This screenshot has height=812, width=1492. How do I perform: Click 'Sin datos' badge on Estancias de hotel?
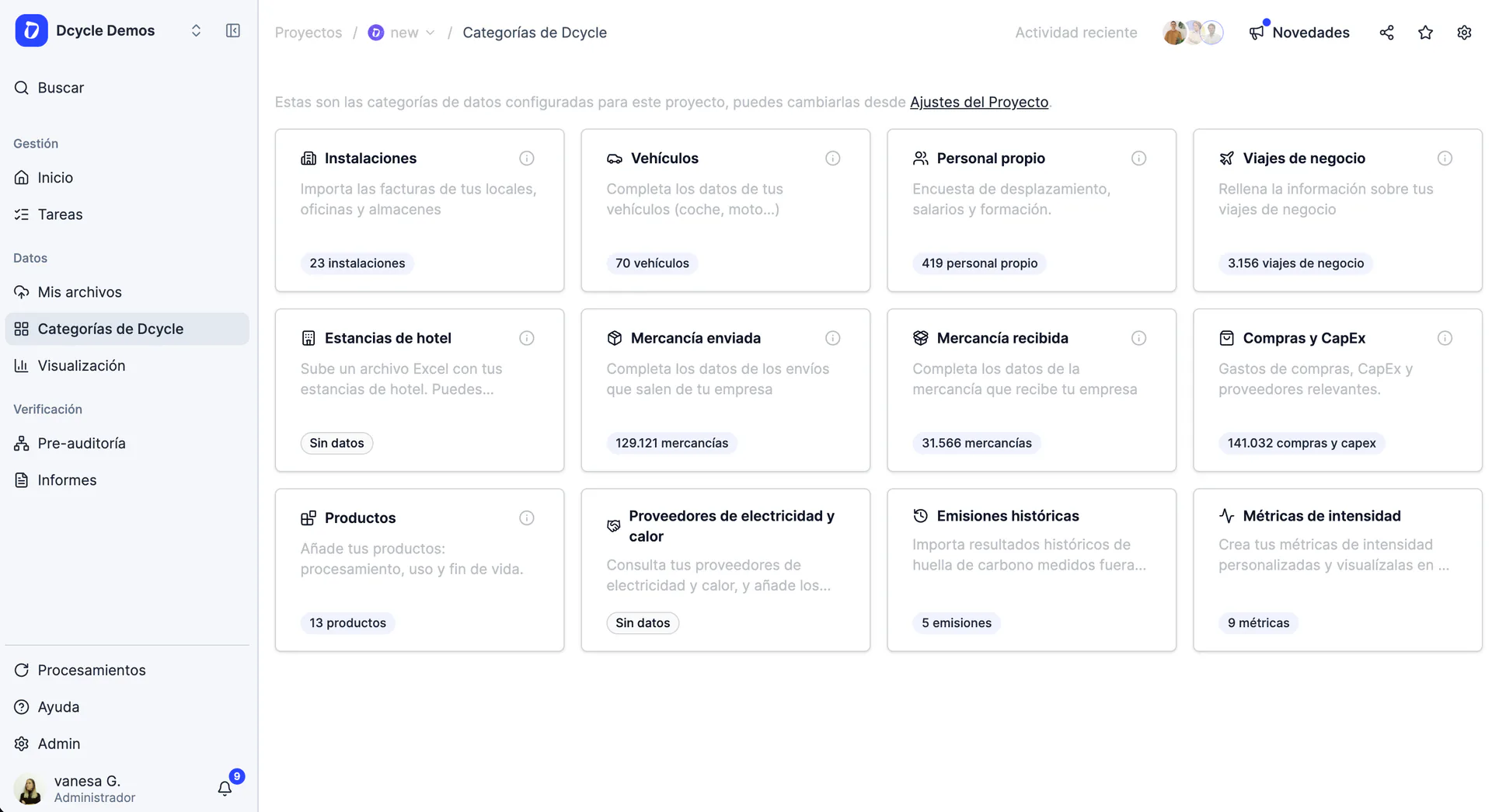(x=336, y=443)
